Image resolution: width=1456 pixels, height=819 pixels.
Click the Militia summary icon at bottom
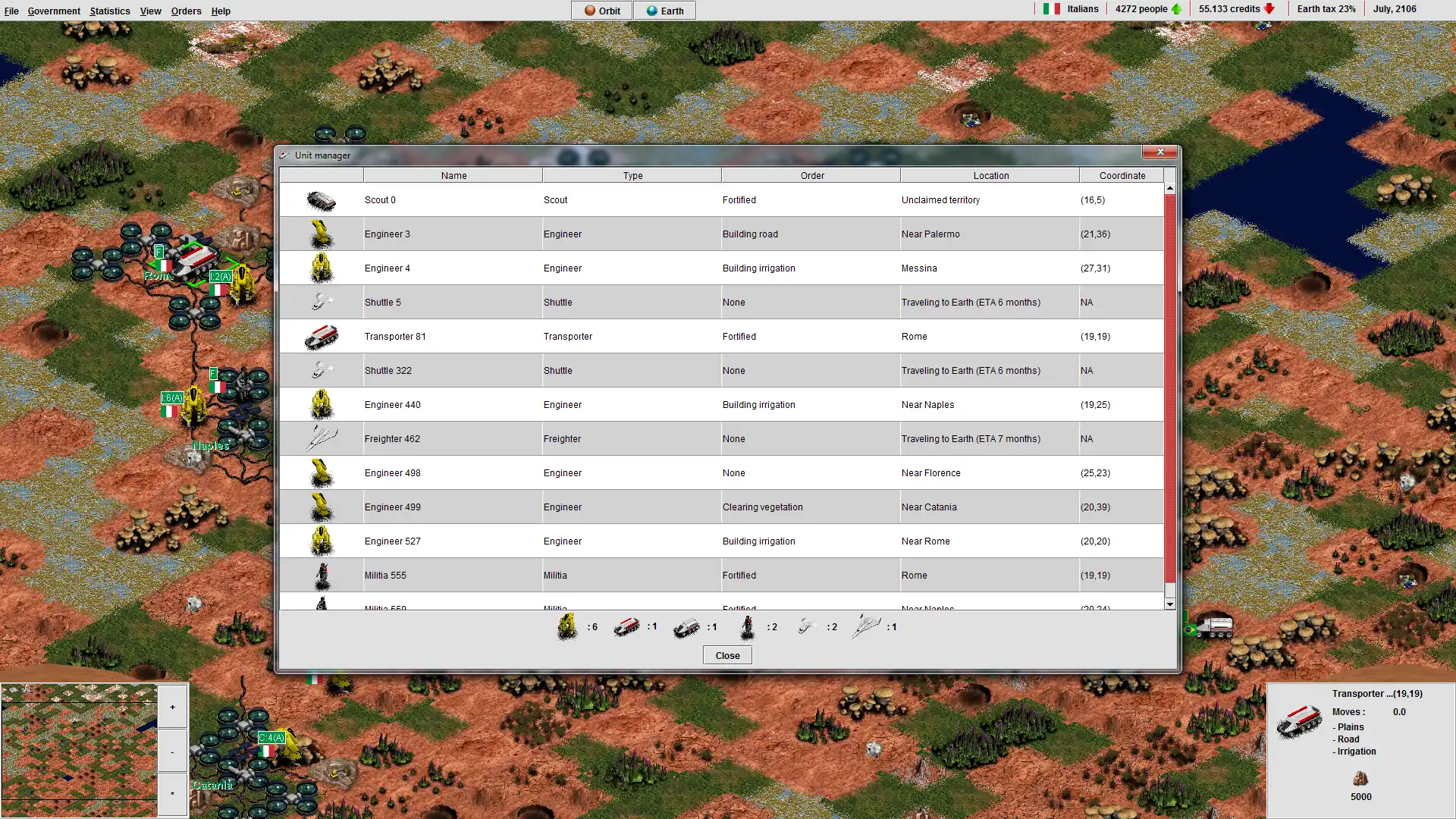748,626
